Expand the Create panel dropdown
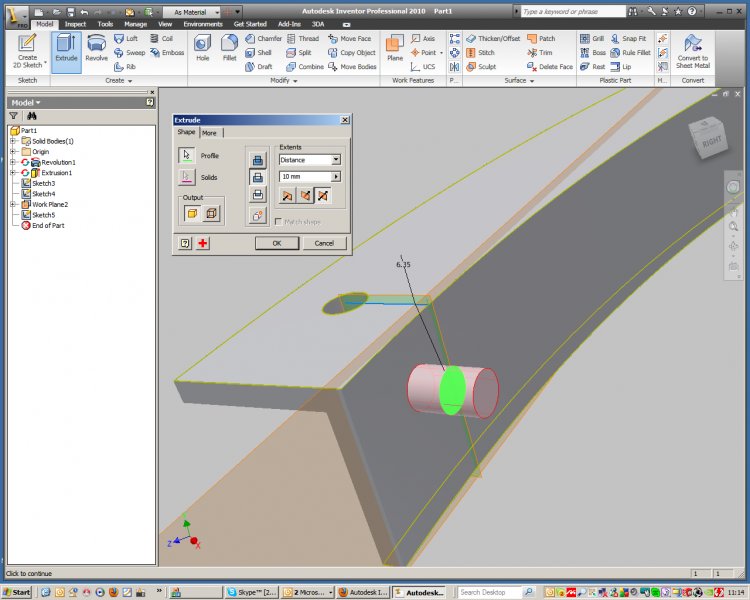This screenshot has width=750, height=600. (119, 80)
